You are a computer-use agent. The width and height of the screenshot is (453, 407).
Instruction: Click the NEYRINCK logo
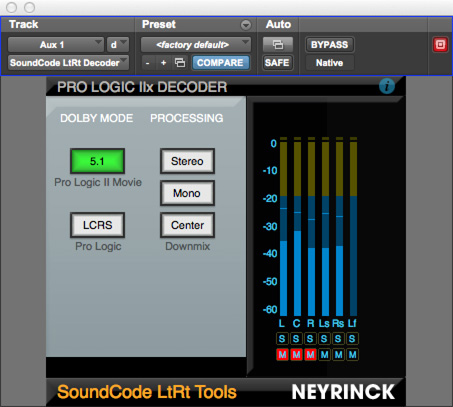[343, 392]
